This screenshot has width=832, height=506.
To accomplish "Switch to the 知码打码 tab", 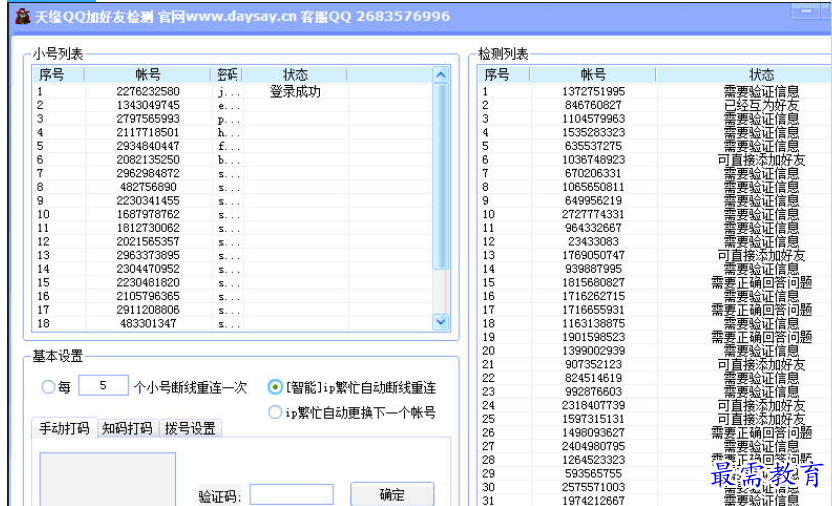I will pyautogui.click(x=127, y=428).
